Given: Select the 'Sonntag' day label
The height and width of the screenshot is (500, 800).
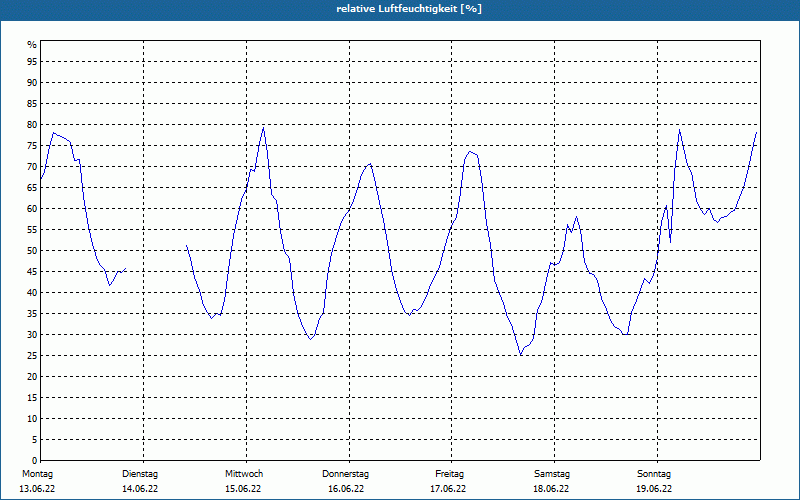Looking at the screenshot, I should (x=654, y=474).
